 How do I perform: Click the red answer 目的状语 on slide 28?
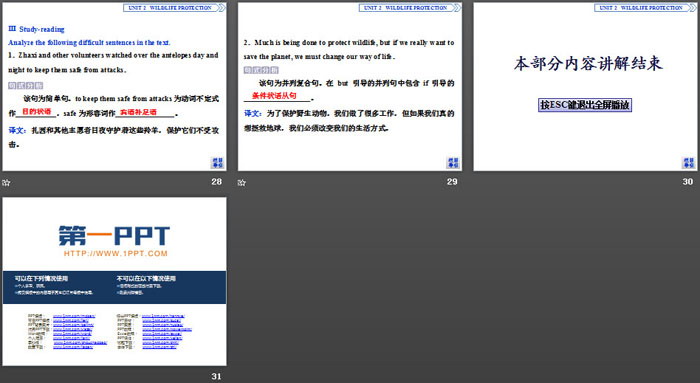pos(37,112)
